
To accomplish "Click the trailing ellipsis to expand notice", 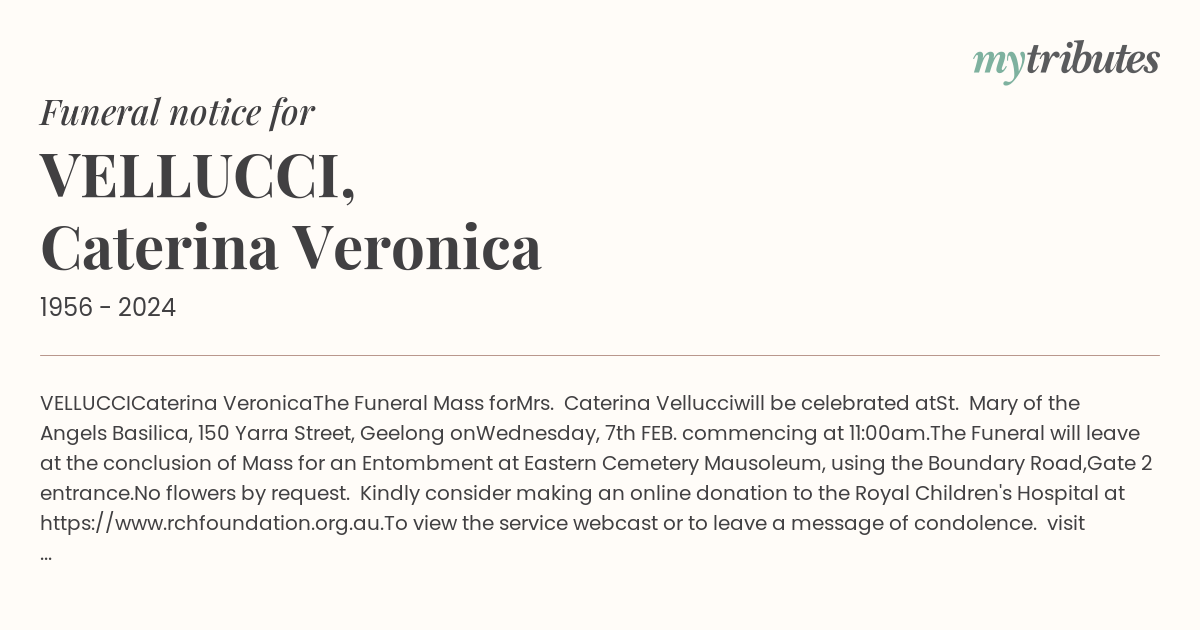I will tap(46, 555).
